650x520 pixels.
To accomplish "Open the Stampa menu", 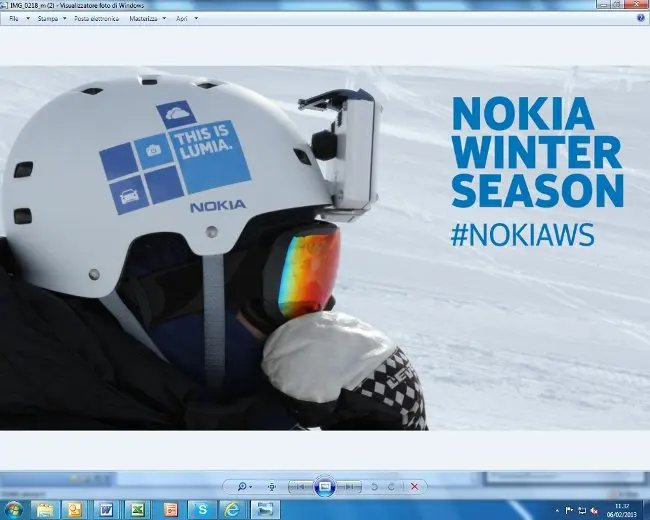I will point(48,19).
